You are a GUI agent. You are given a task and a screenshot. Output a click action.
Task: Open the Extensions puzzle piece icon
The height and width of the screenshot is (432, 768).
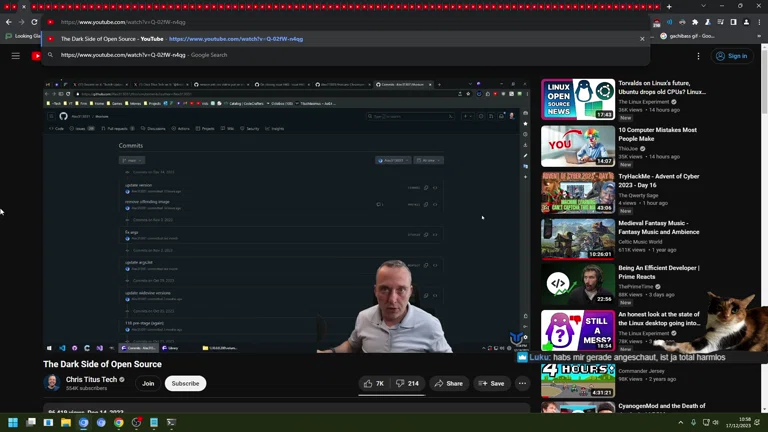pyautogui.click(x=695, y=22)
